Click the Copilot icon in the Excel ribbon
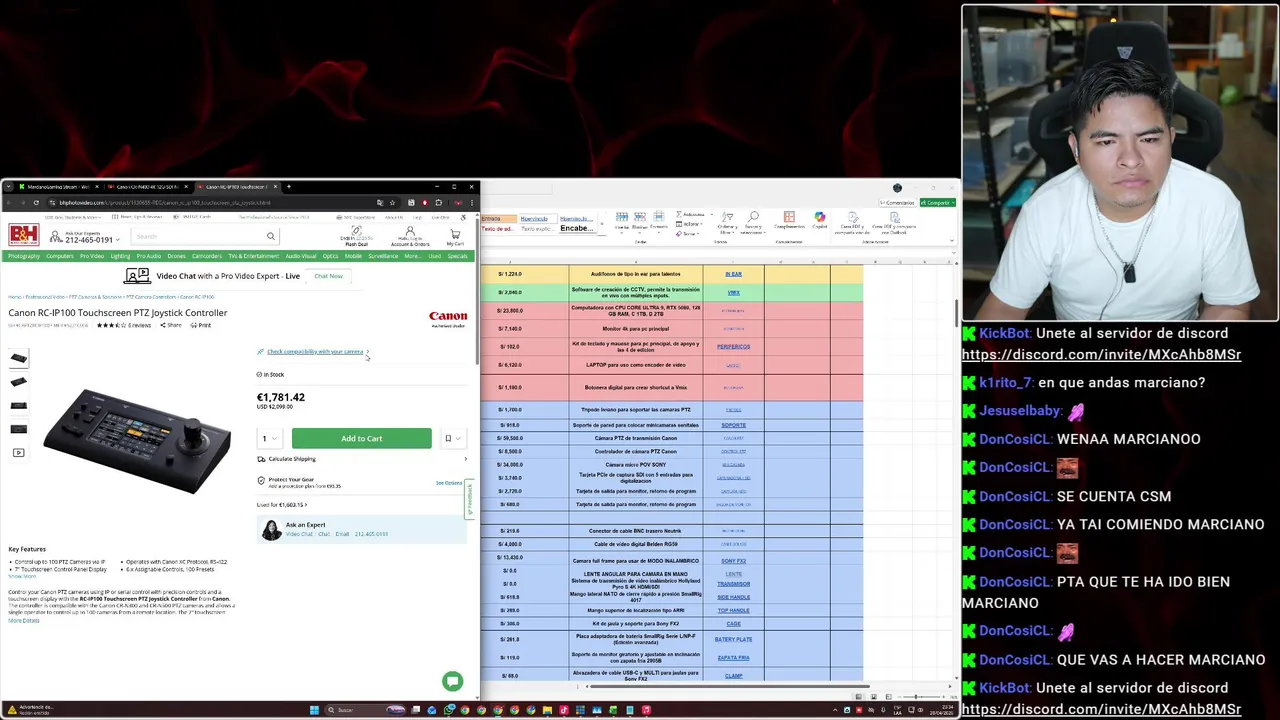1280x720 pixels. [x=820, y=218]
